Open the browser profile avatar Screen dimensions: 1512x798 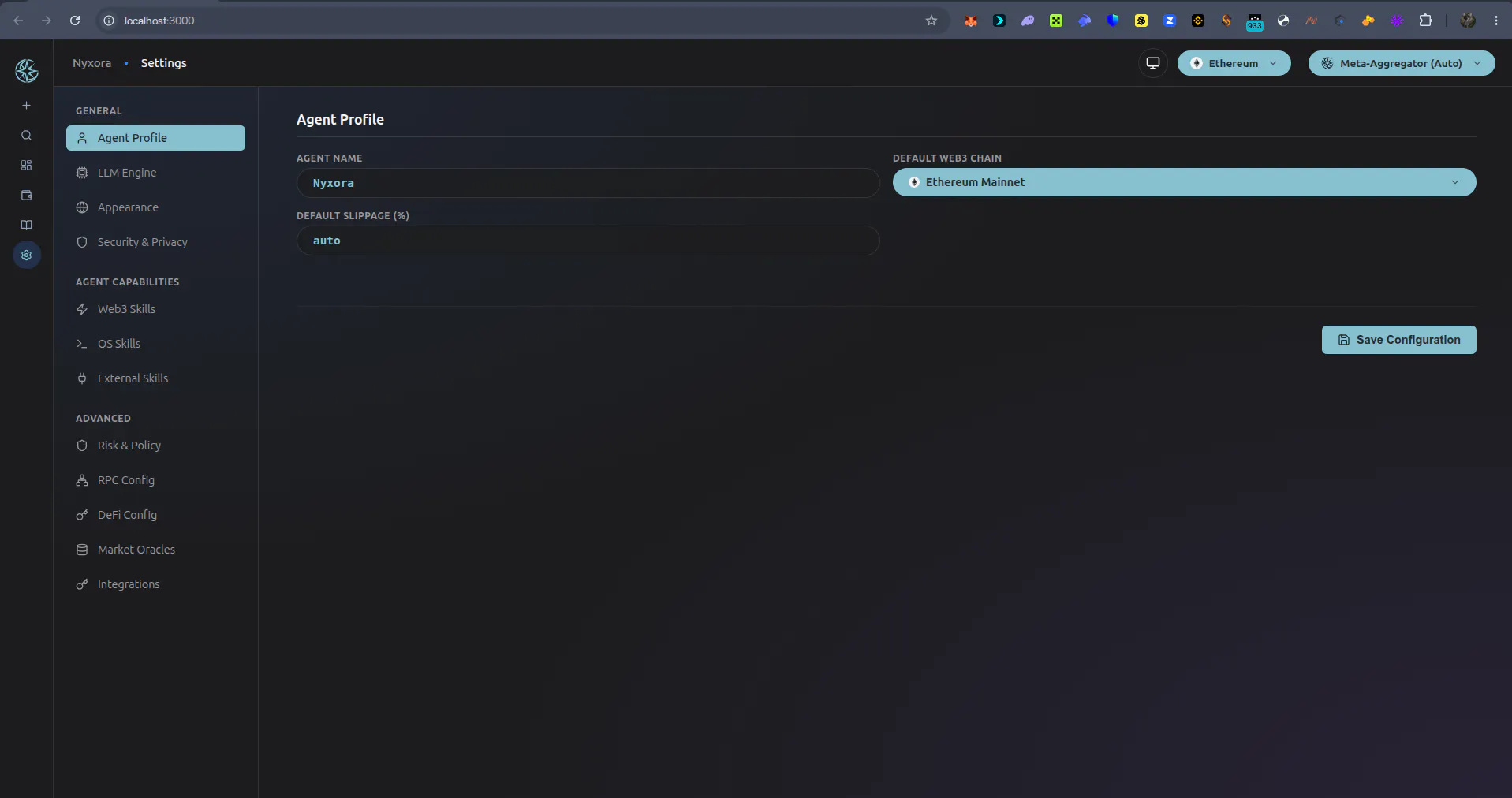(x=1468, y=21)
